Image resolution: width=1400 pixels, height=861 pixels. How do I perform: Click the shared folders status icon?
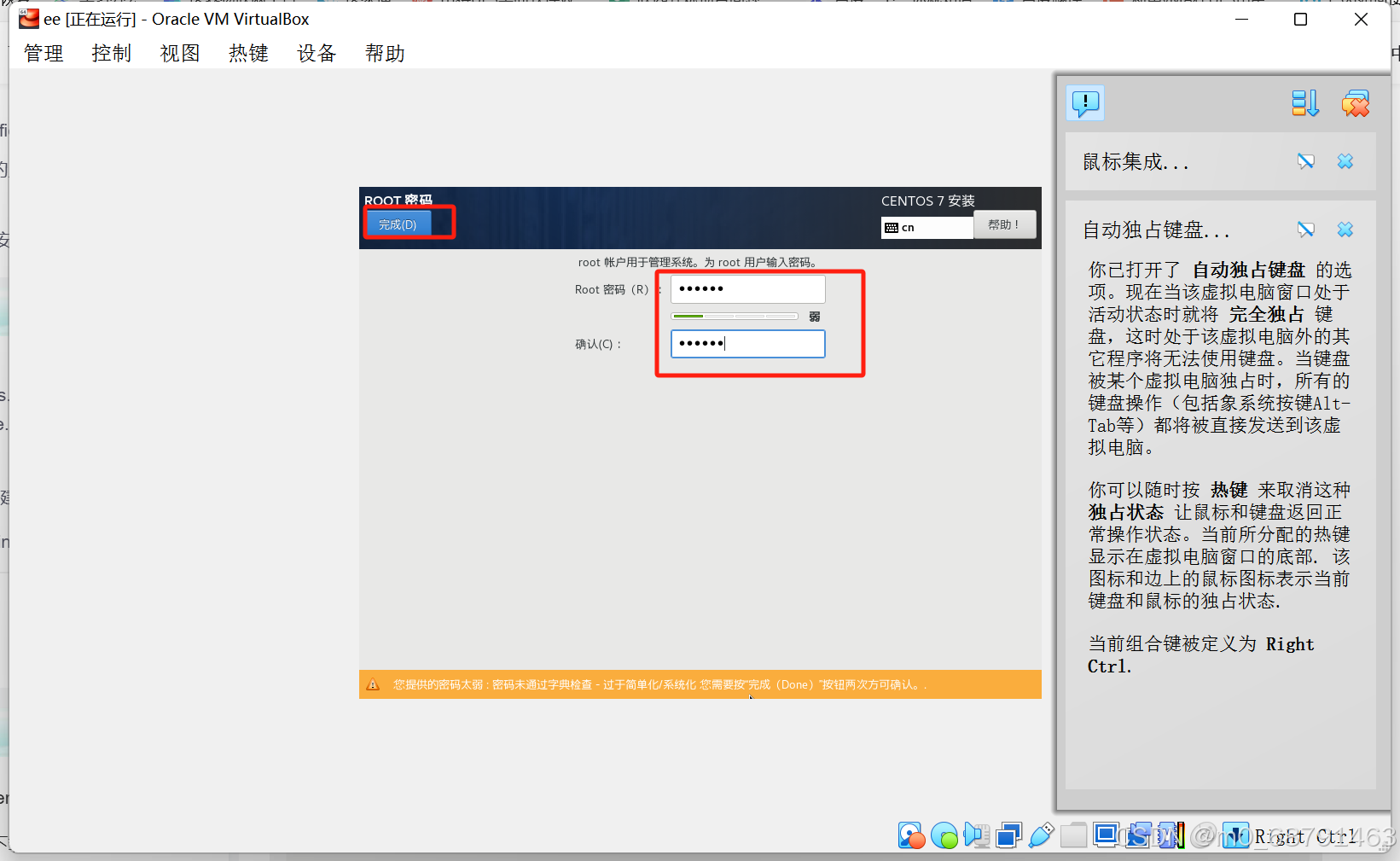point(1073,835)
